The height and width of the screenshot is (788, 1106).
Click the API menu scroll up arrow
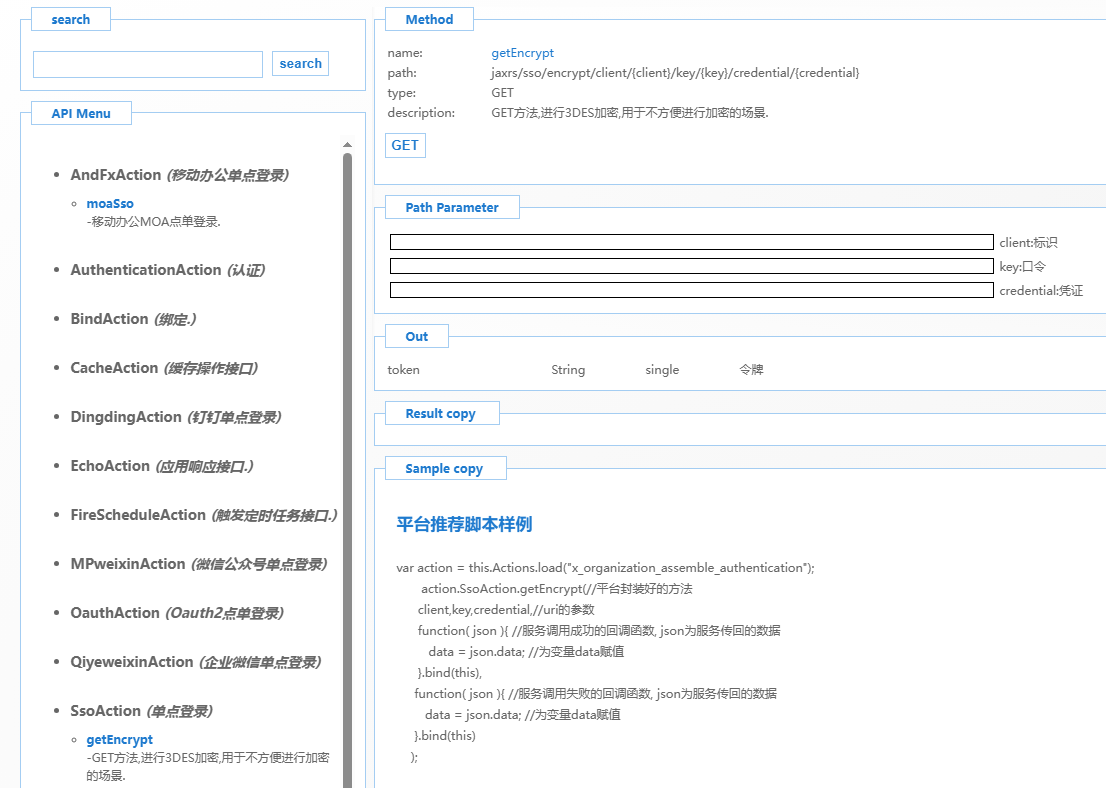pyautogui.click(x=347, y=145)
